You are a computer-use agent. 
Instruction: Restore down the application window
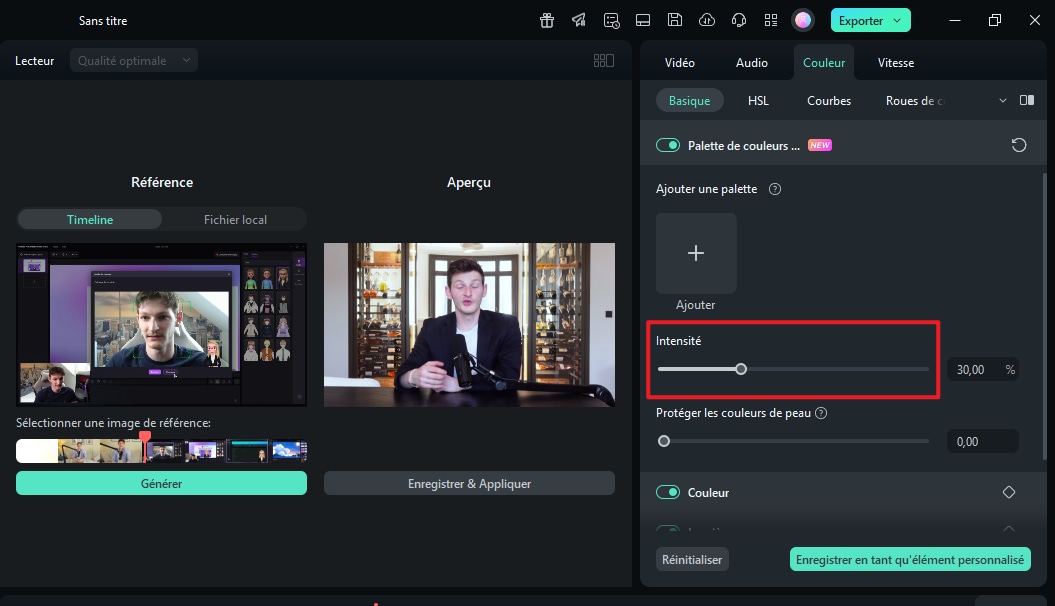(x=994, y=20)
